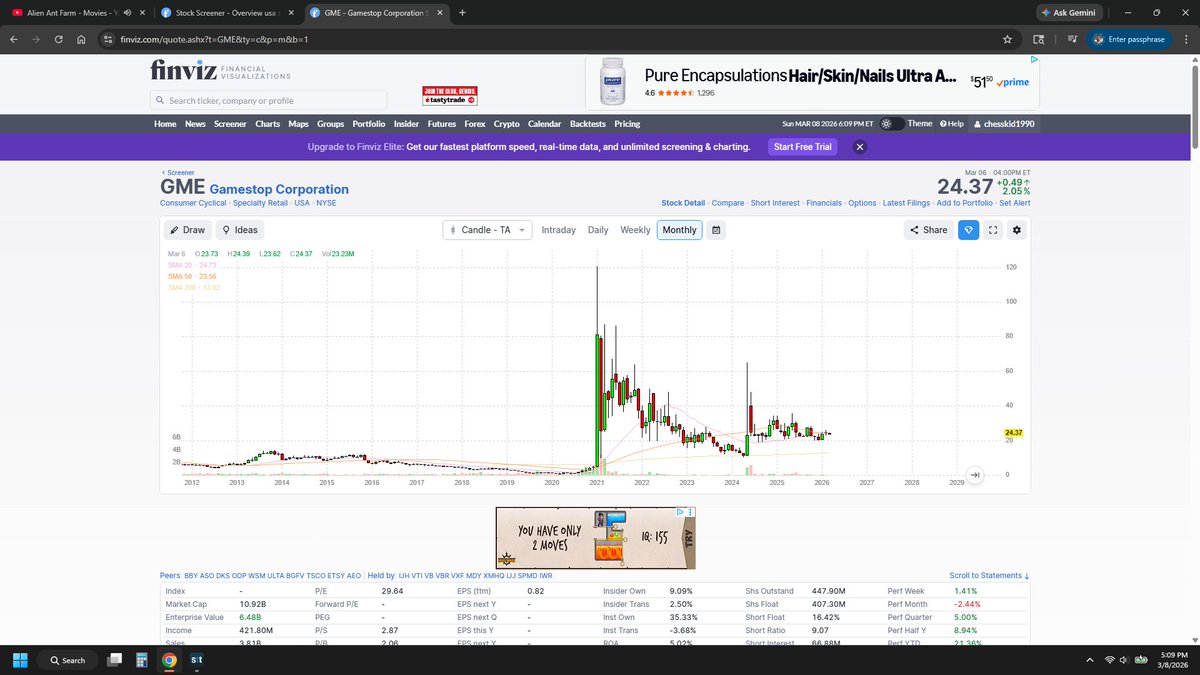Enter fullscreen chart mode

point(993,229)
